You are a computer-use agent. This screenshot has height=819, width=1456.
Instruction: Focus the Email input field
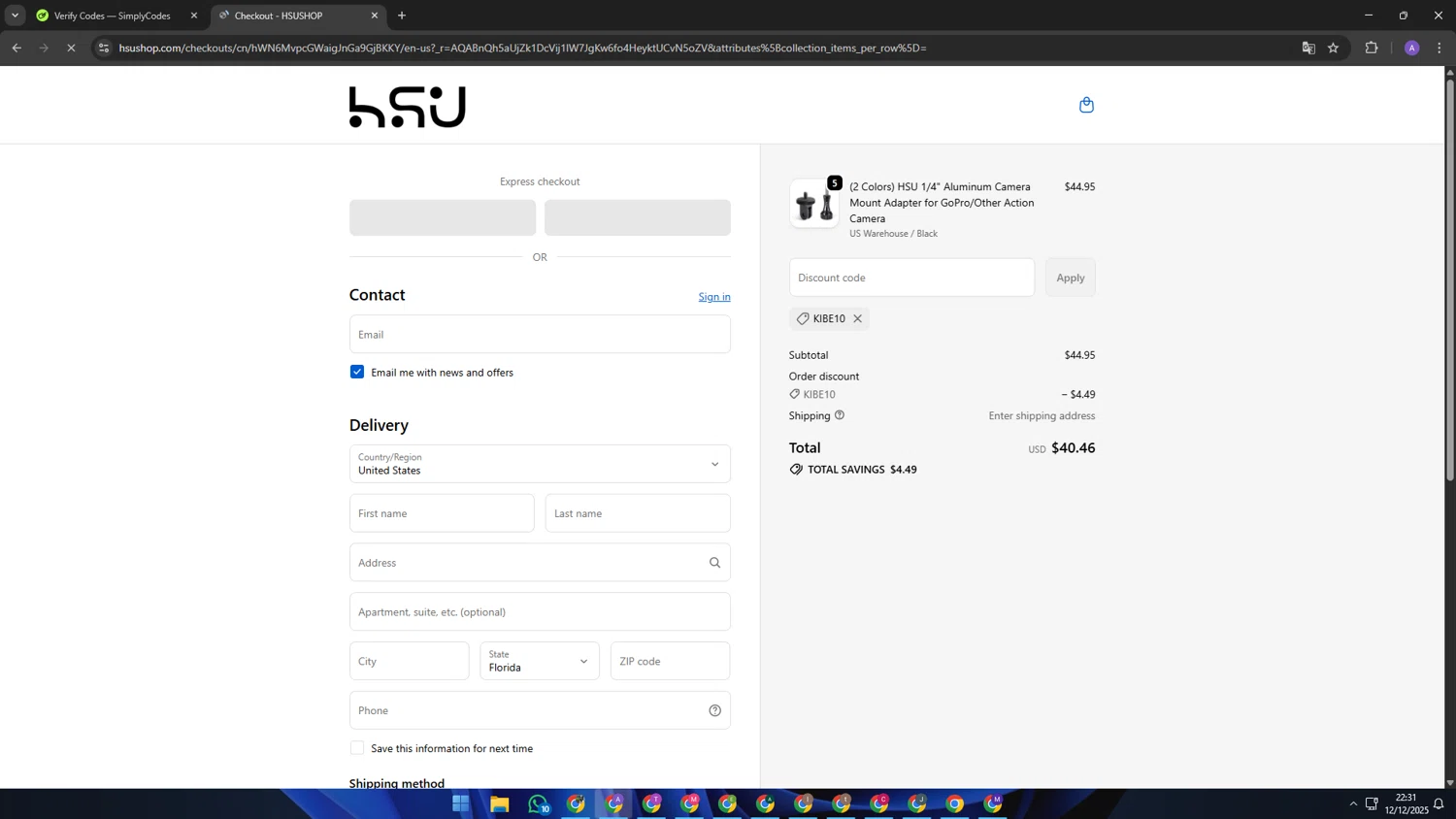point(540,334)
